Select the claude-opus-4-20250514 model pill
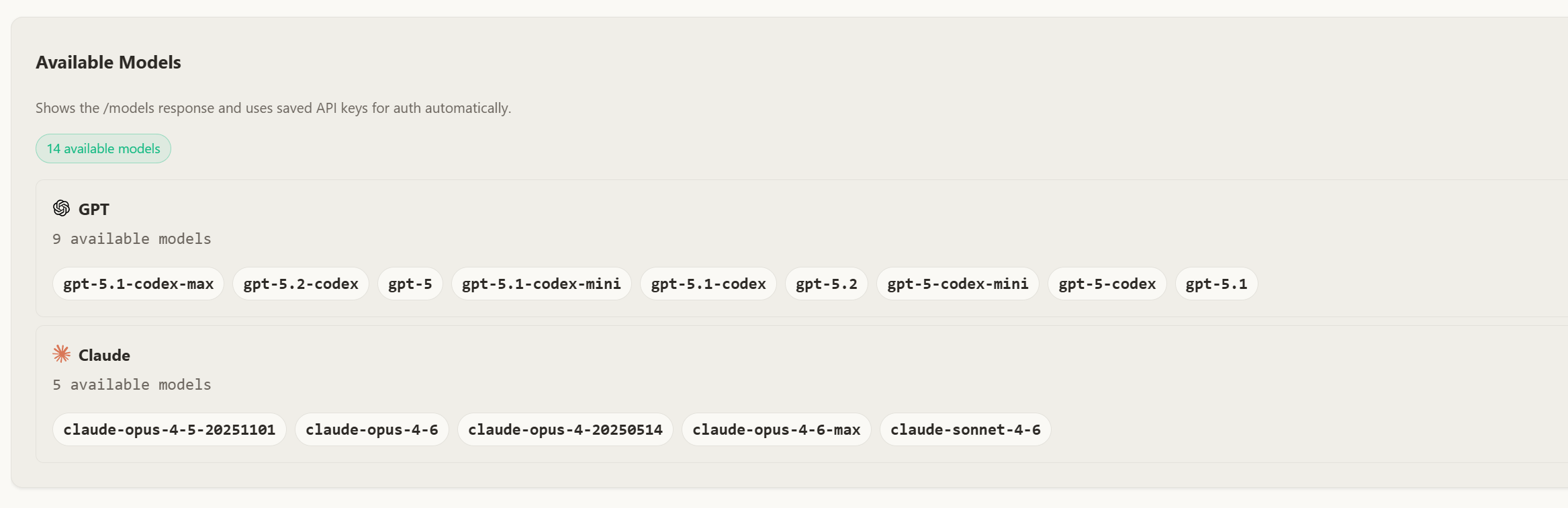 point(565,429)
